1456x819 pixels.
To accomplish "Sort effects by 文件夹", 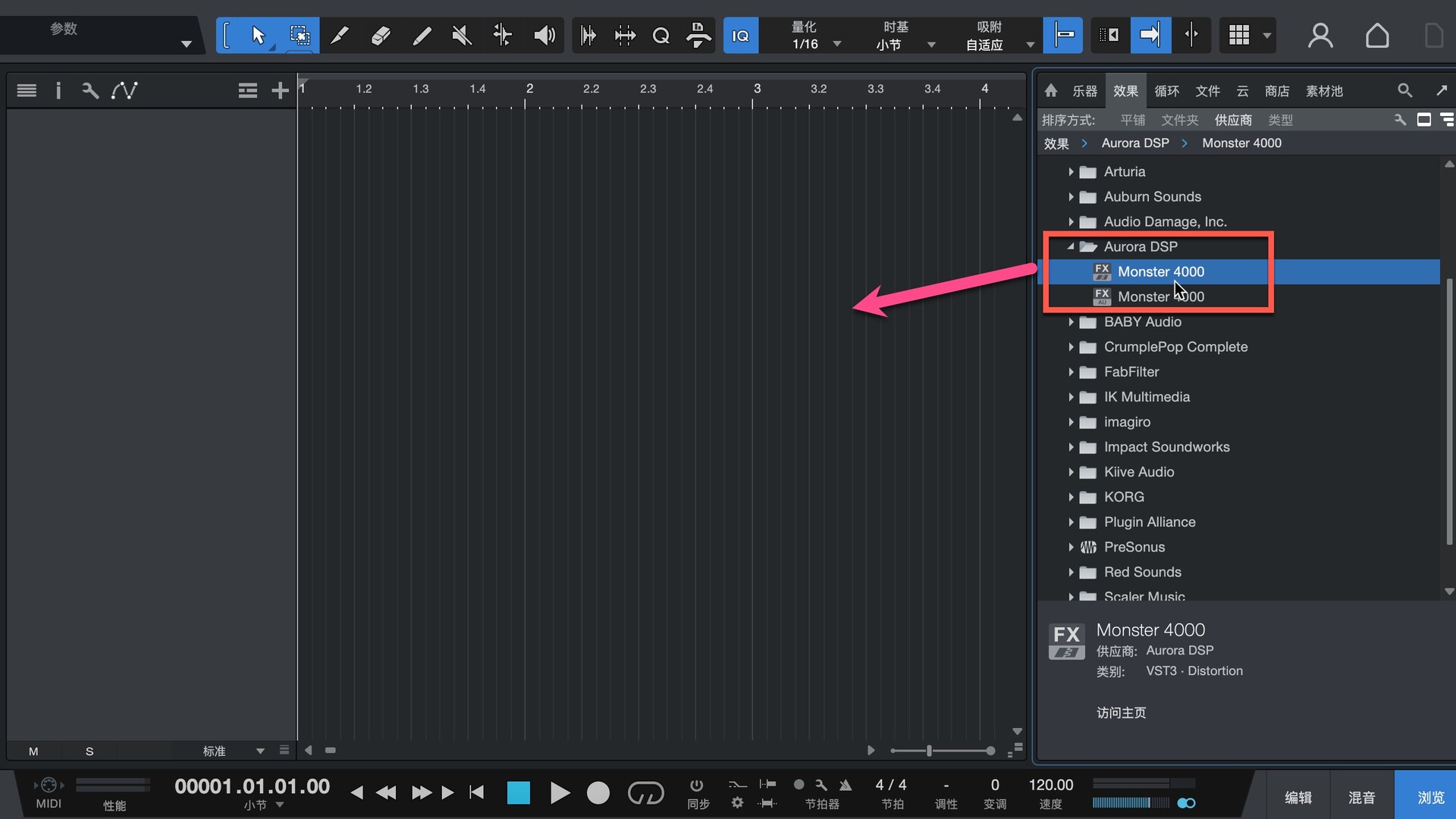I will coord(1180,120).
